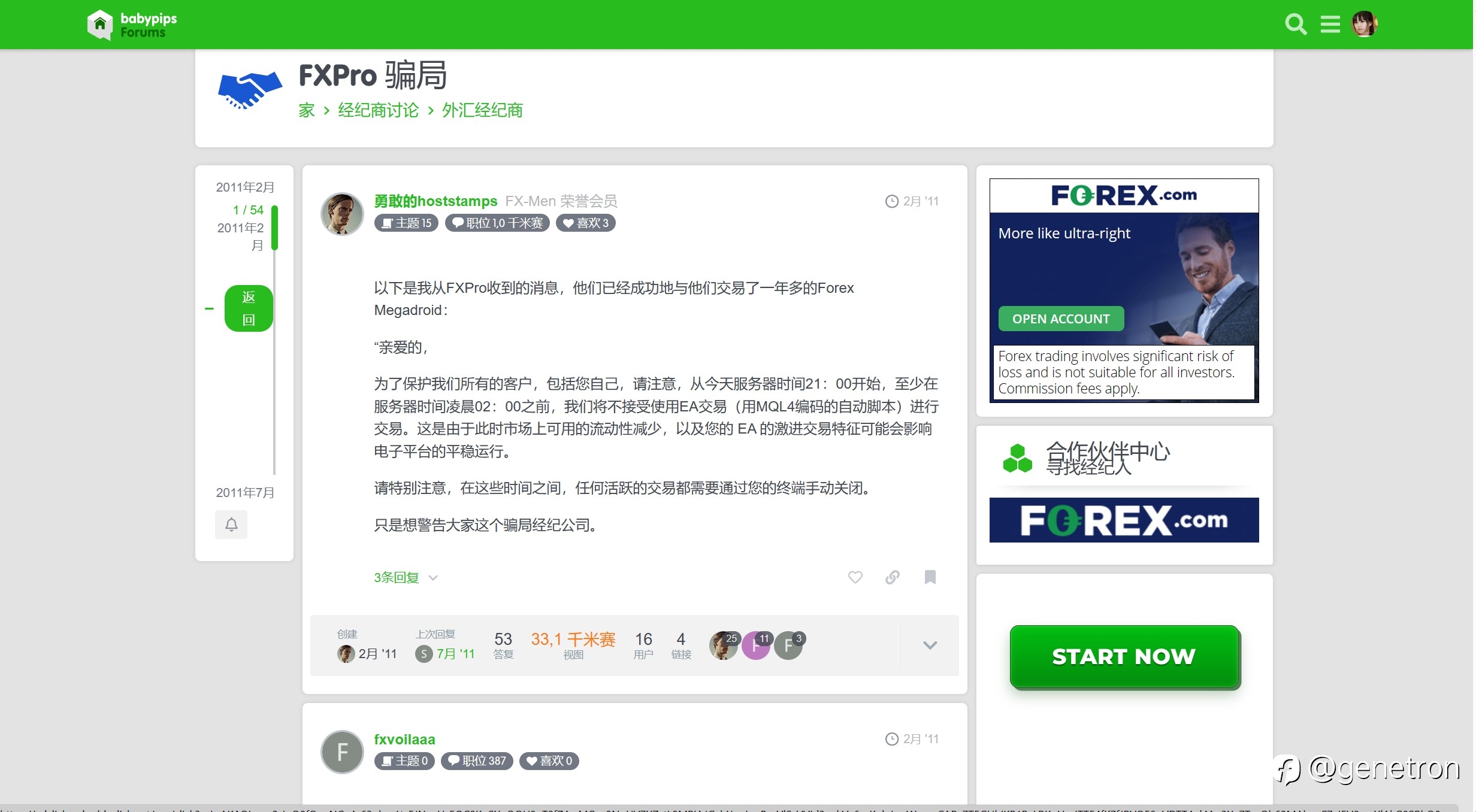Click the 53 答复 count
Screen dimensions: 1476x812
503,646
